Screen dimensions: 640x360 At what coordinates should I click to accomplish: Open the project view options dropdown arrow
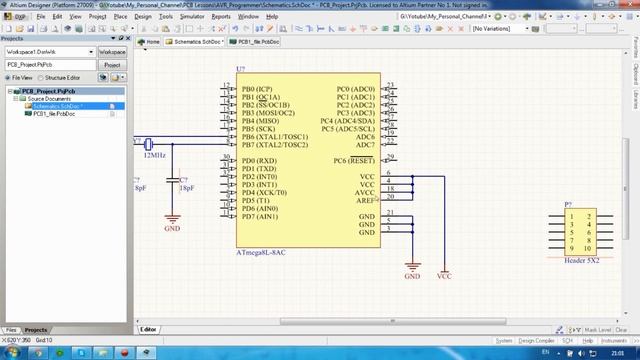(122, 78)
